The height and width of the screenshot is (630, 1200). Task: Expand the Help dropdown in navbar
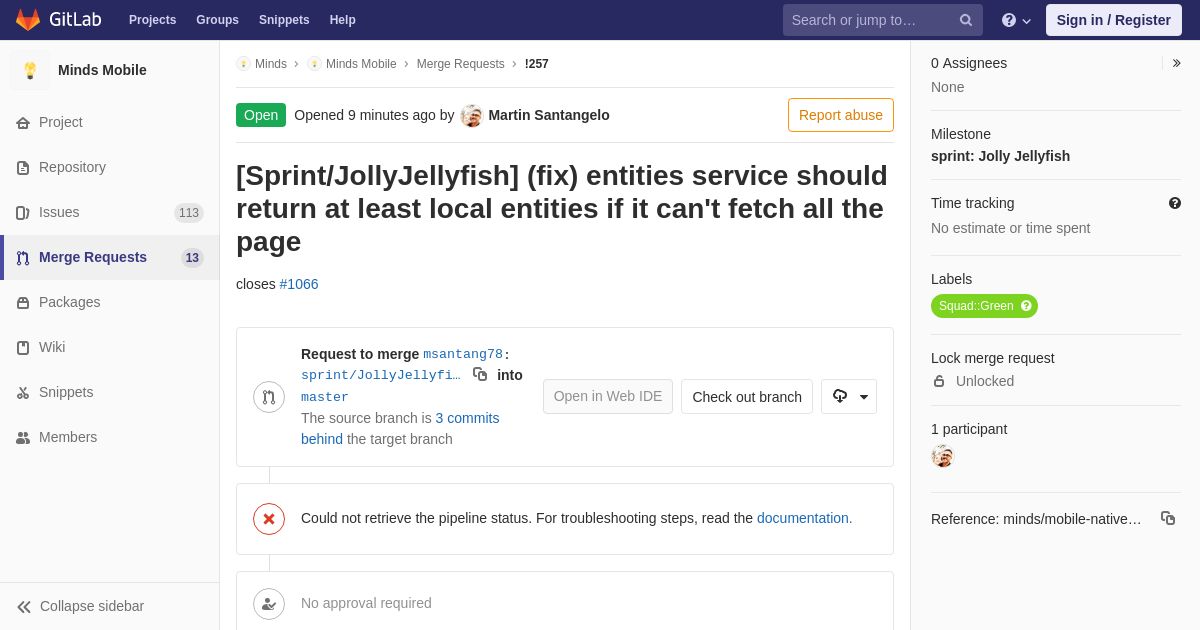1016,20
